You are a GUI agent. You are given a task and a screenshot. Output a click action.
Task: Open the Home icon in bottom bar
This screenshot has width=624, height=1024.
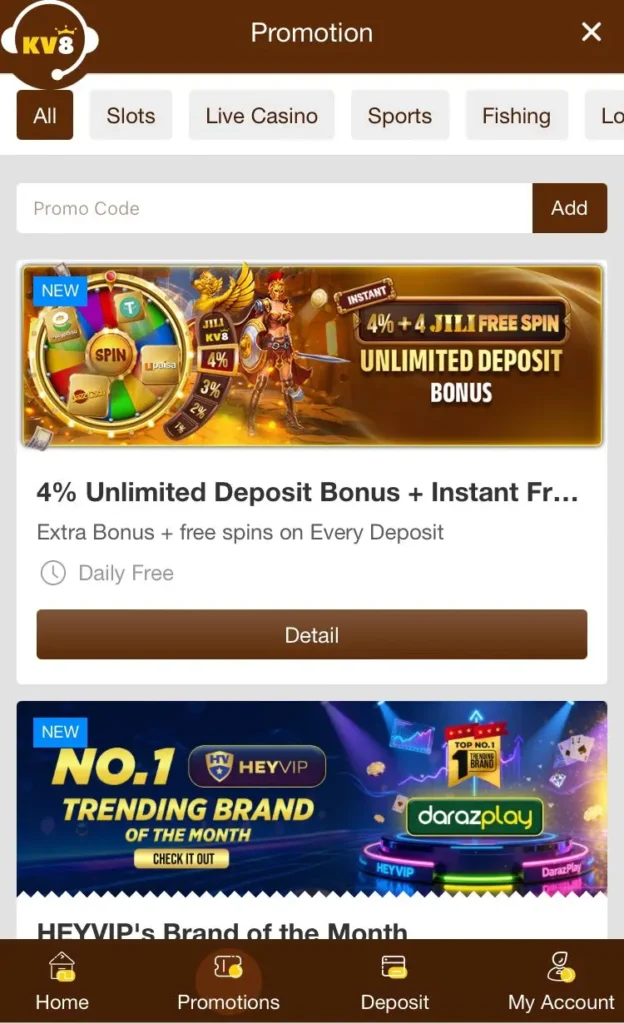point(61,967)
